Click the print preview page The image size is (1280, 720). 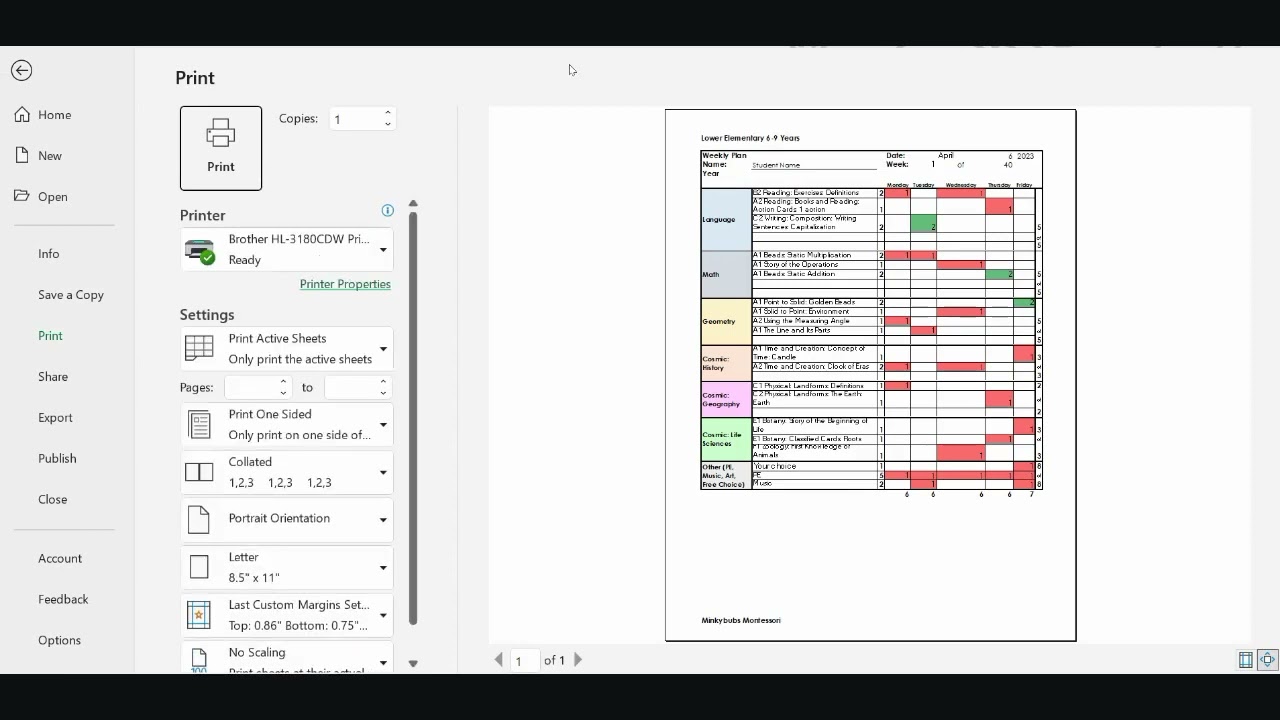coord(871,375)
